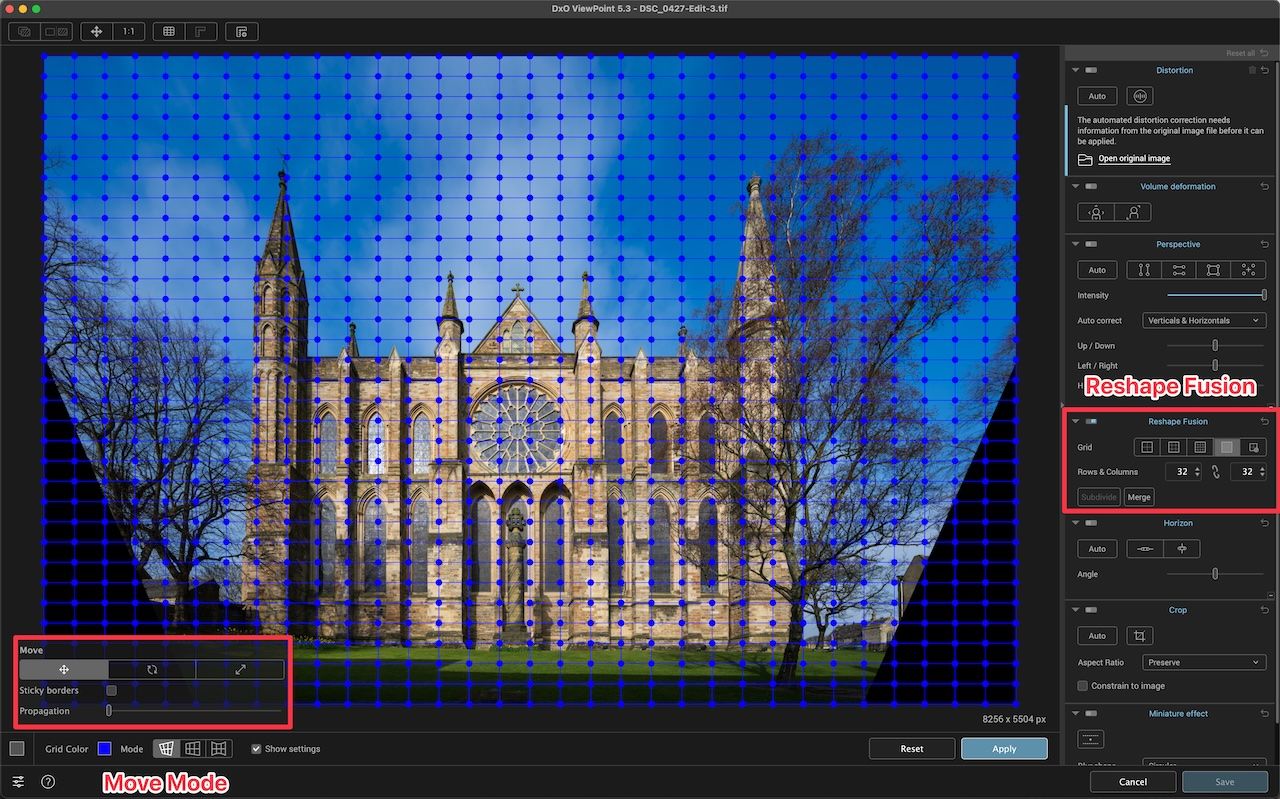Click the Merge button in Reshape Fusion
The image size is (1280, 799).
[1139, 497]
